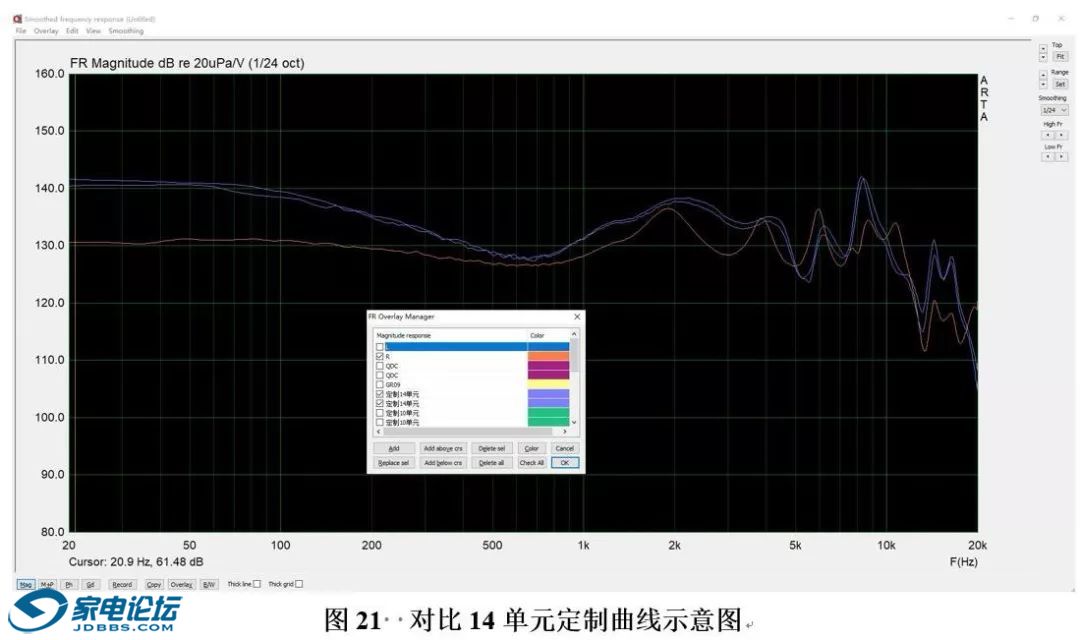Click the Top up-arrow stepper
This screenshot has height=640, width=1080.
pyautogui.click(x=1043, y=46)
